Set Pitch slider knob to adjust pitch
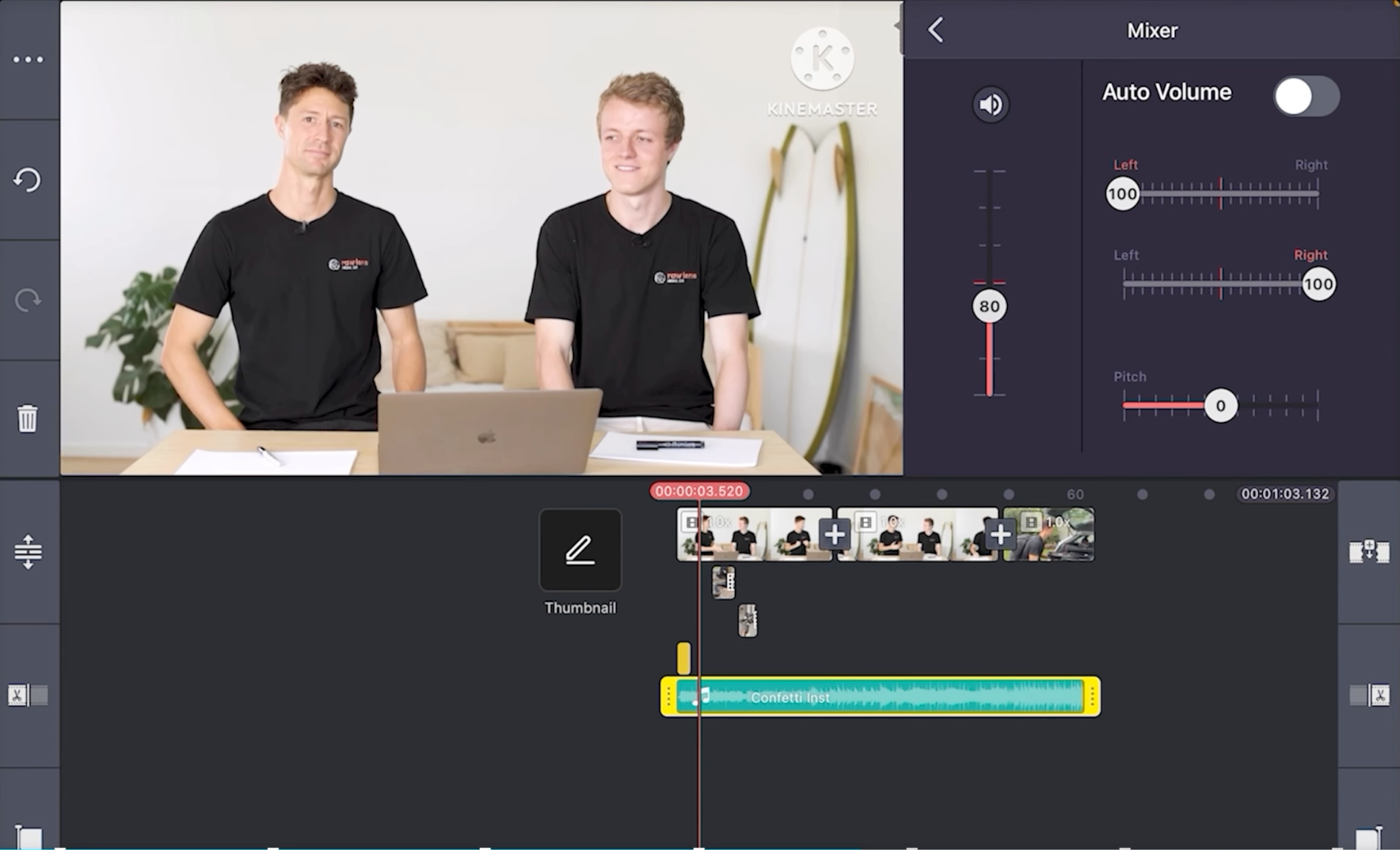1400x850 pixels. tap(1221, 406)
